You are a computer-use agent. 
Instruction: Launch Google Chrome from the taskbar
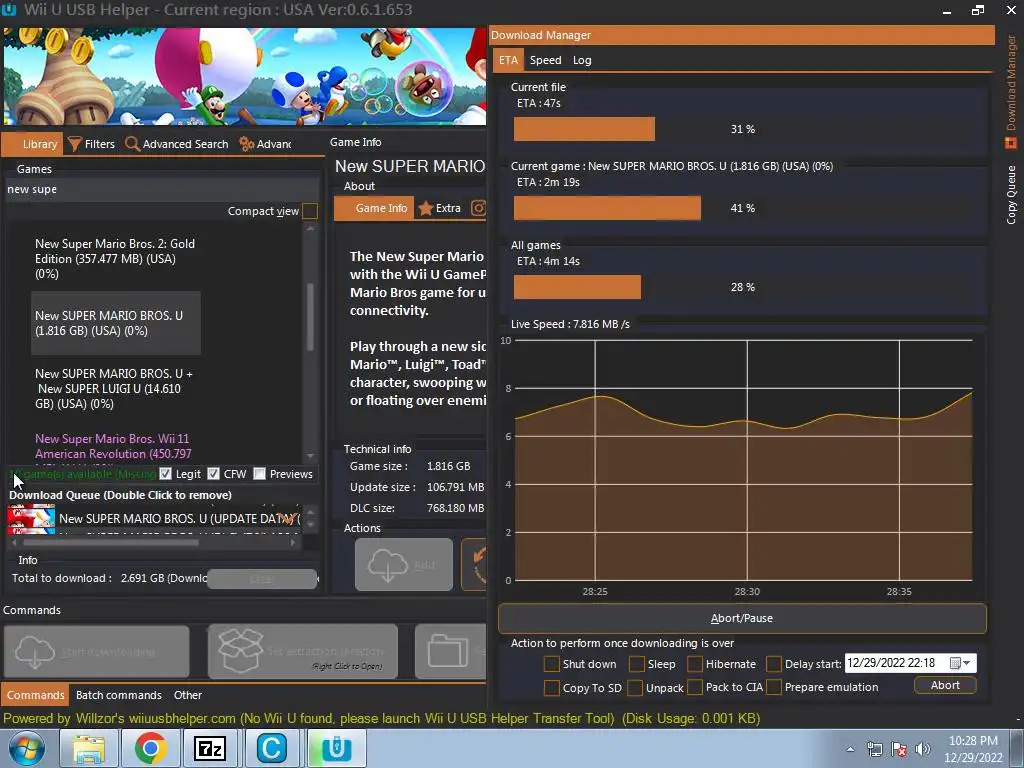pos(150,748)
